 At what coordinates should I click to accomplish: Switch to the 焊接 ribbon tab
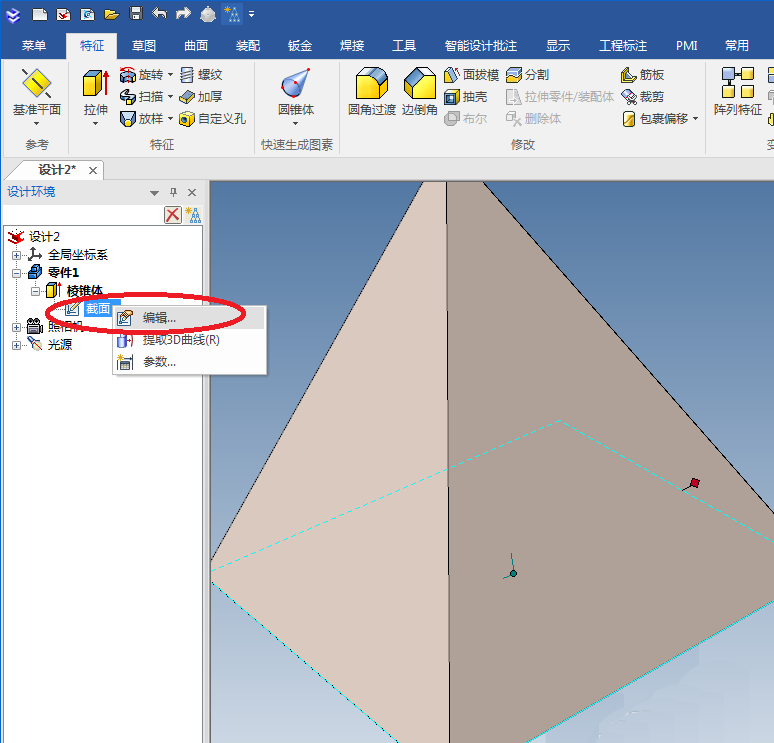tap(352, 46)
